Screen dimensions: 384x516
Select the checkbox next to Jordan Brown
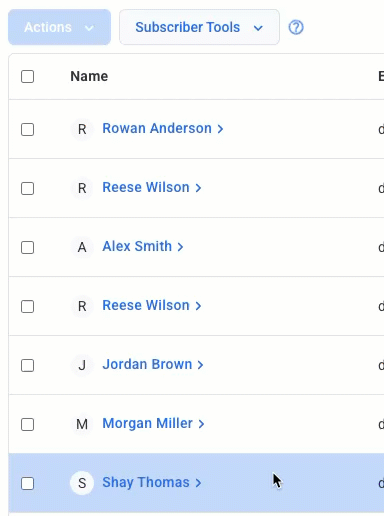(27, 365)
